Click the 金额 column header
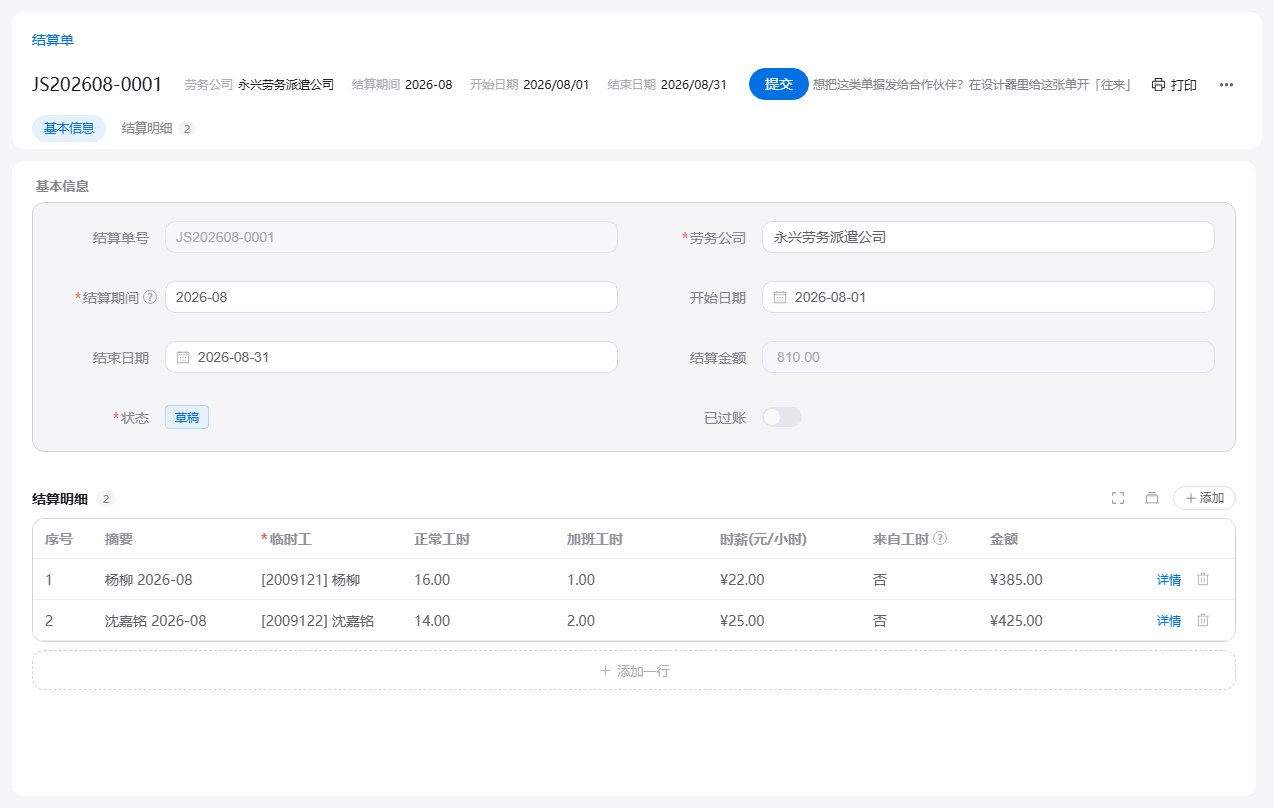1274x808 pixels. click(1004, 539)
